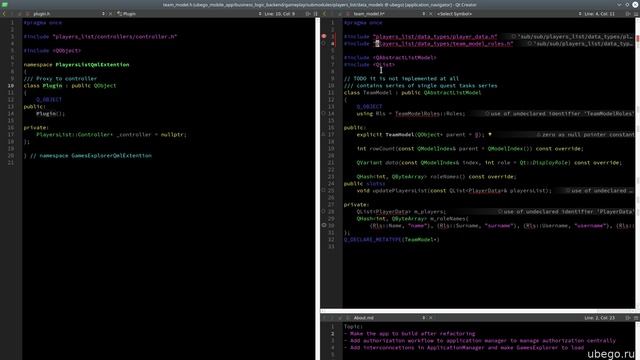Click 'Make the app to build after refactoring' line

(x=409, y=333)
